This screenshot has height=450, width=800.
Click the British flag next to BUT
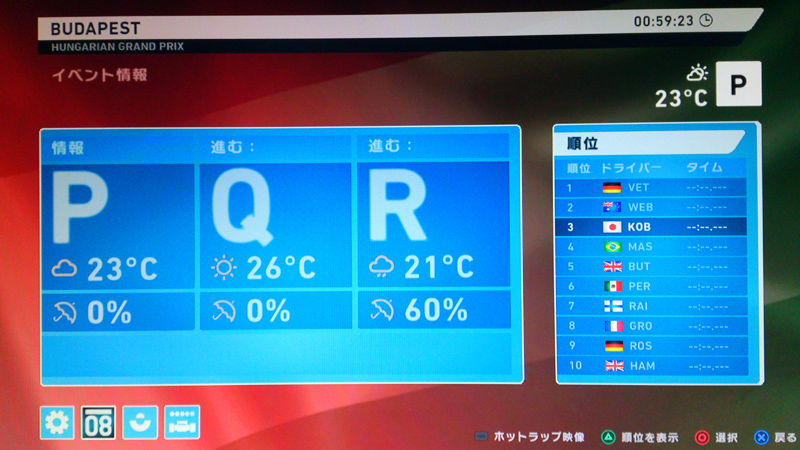[613, 266]
